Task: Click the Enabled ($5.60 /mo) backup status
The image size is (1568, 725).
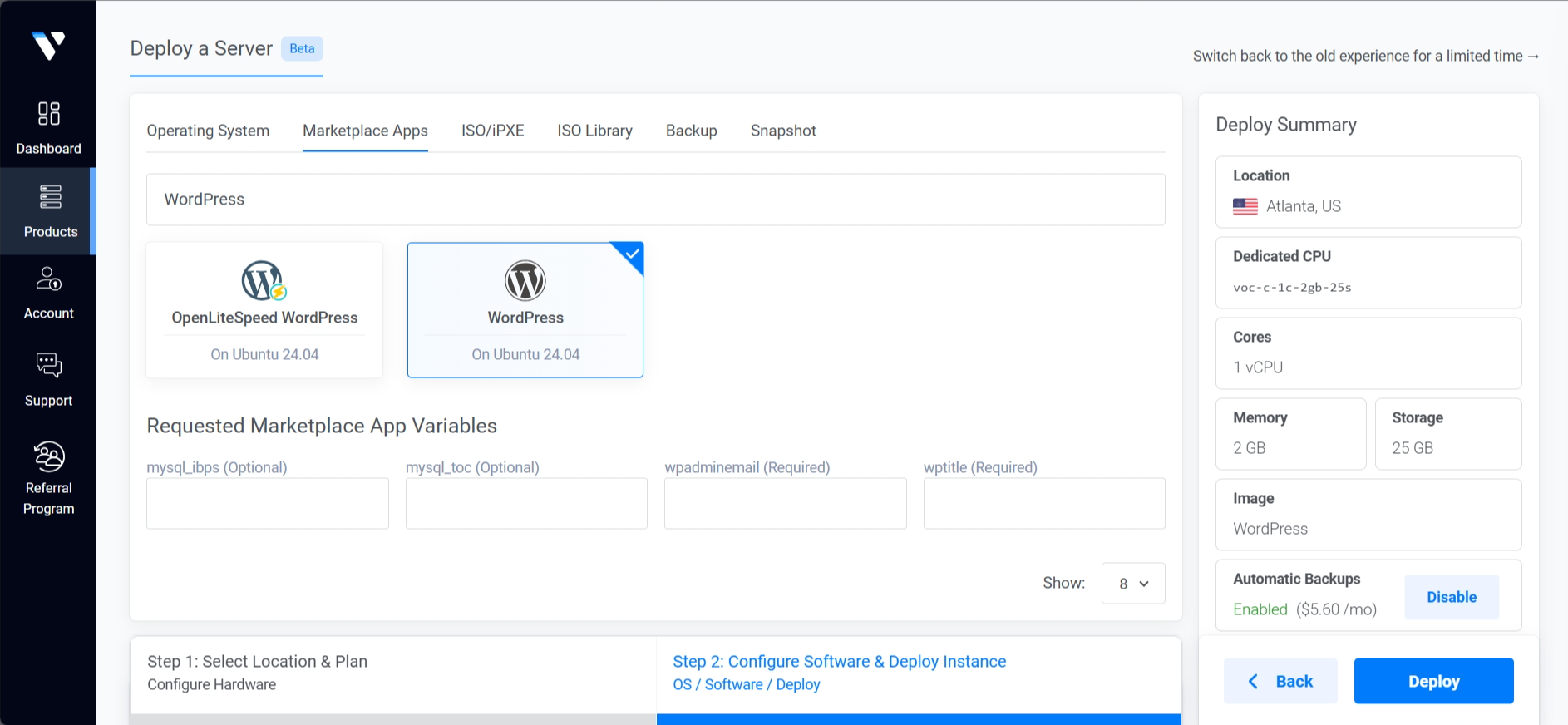Action: pos(1304,609)
